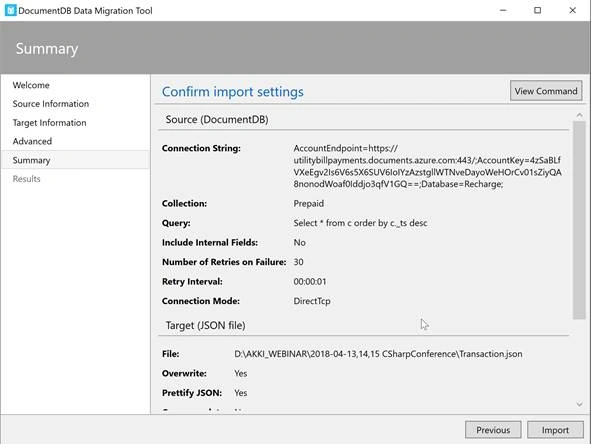Click the connection string value text
Screen dimensions: 591x444
point(427,166)
